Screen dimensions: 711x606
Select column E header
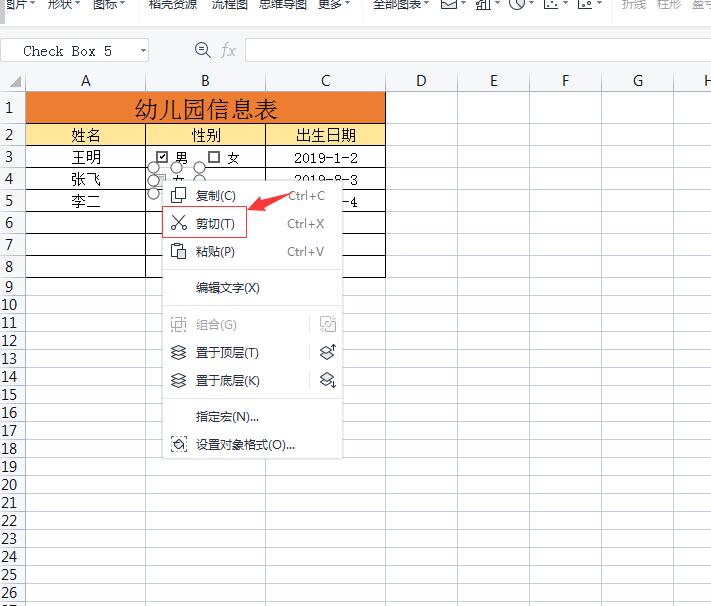coord(493,81)
